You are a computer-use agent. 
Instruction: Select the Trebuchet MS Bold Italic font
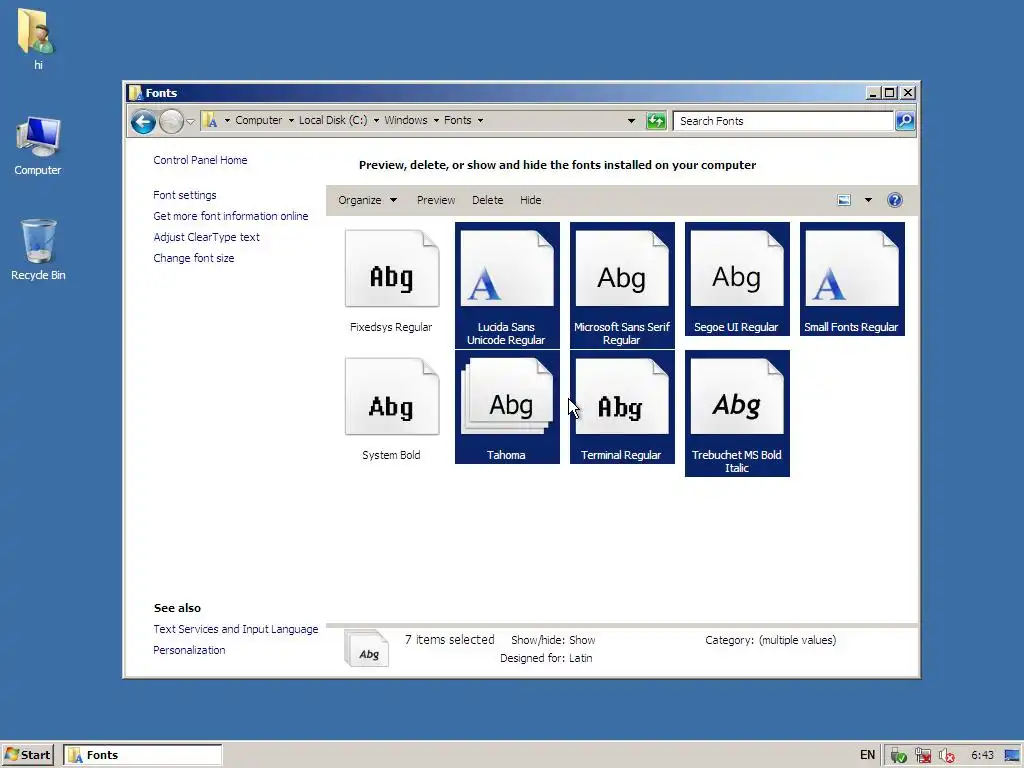737,413
